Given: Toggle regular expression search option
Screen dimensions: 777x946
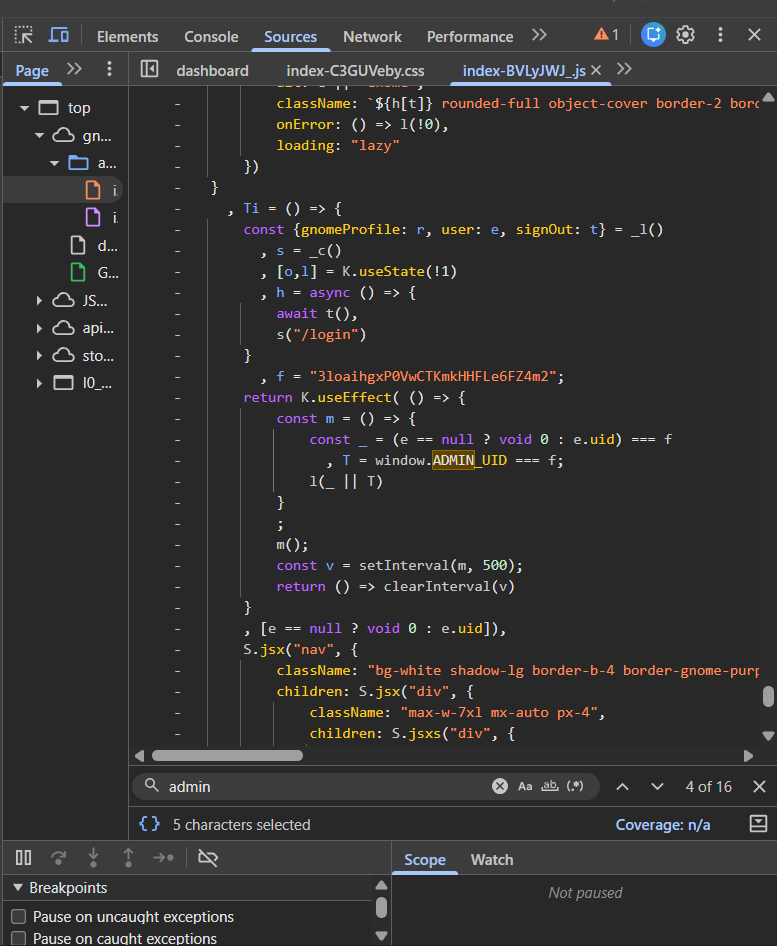Looking at the screenshot, I should click(575, 786).
